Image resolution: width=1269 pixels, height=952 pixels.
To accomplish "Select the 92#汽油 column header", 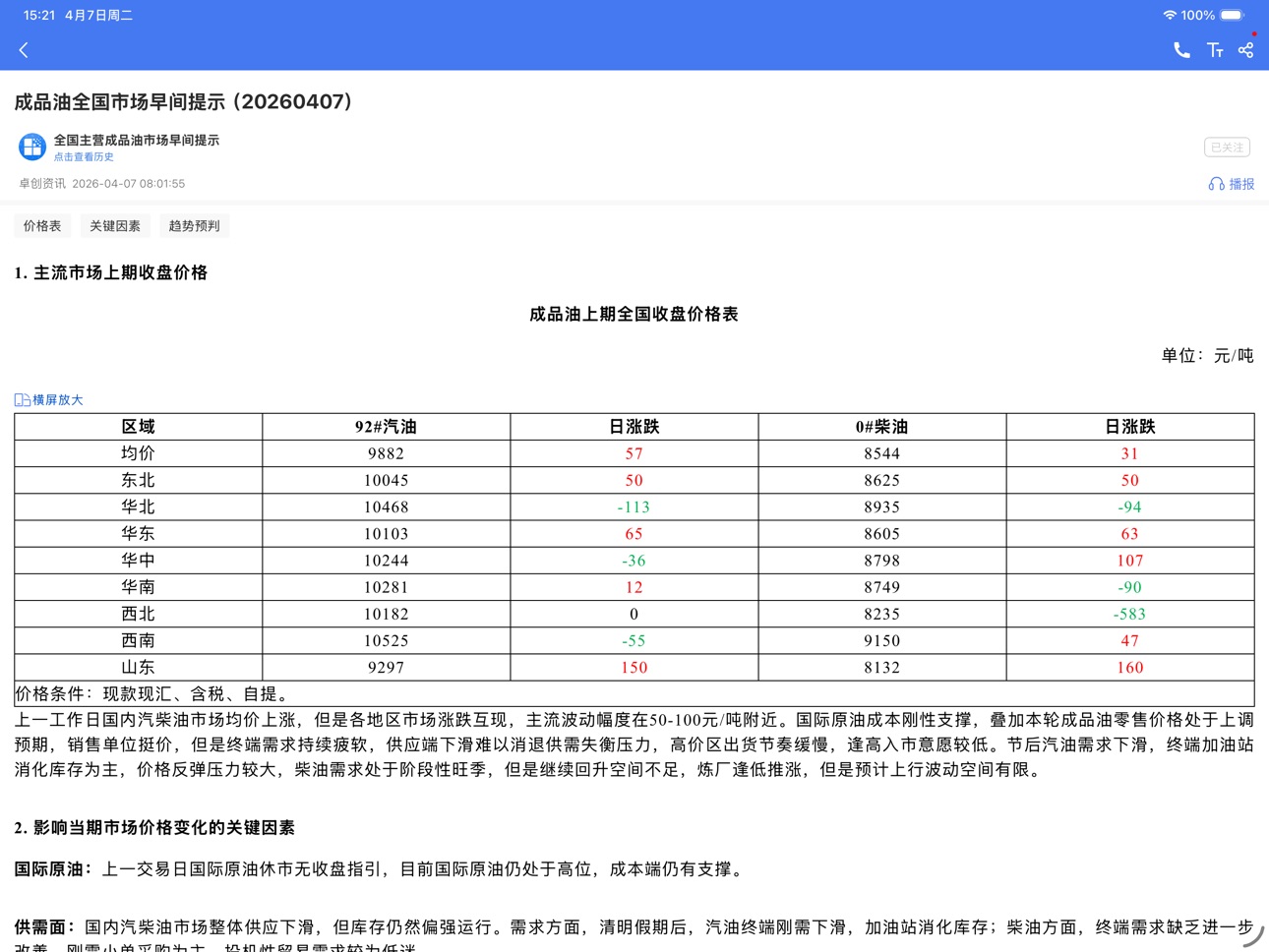I will point(387,427).
